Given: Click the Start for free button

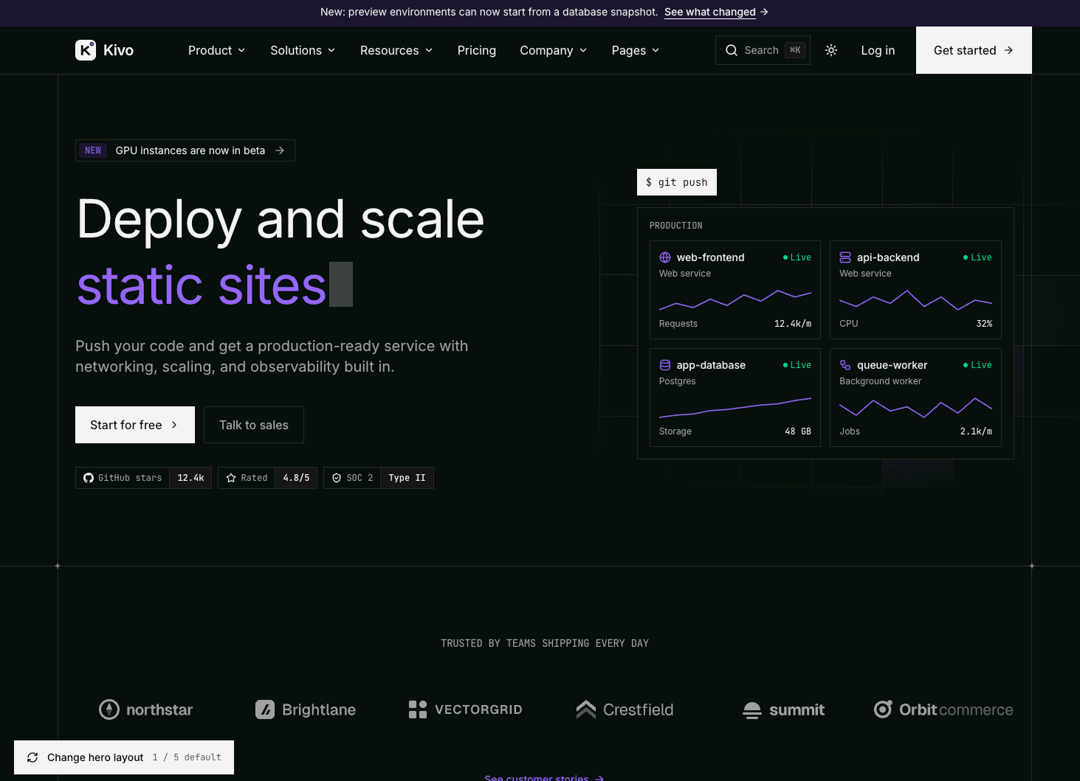Looking at the screenshot, I should 135,425.
